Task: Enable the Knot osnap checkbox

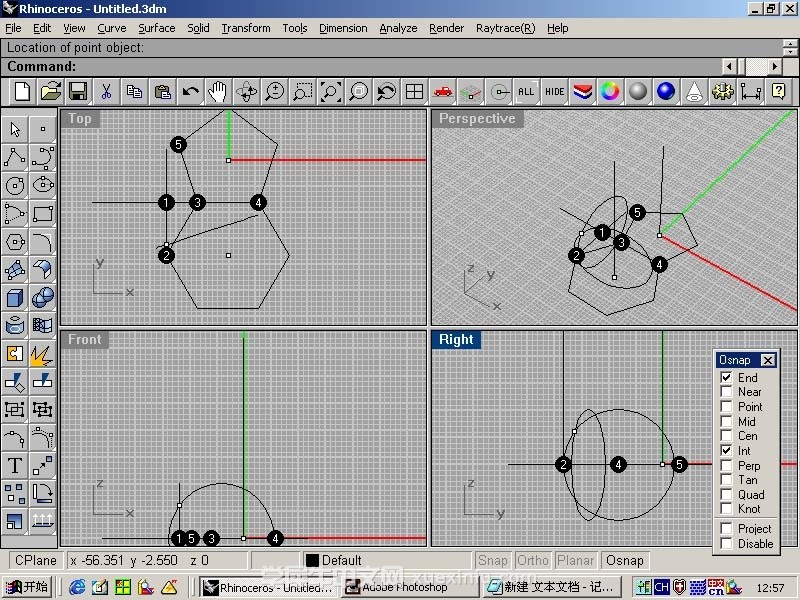Action: [727, 509]
